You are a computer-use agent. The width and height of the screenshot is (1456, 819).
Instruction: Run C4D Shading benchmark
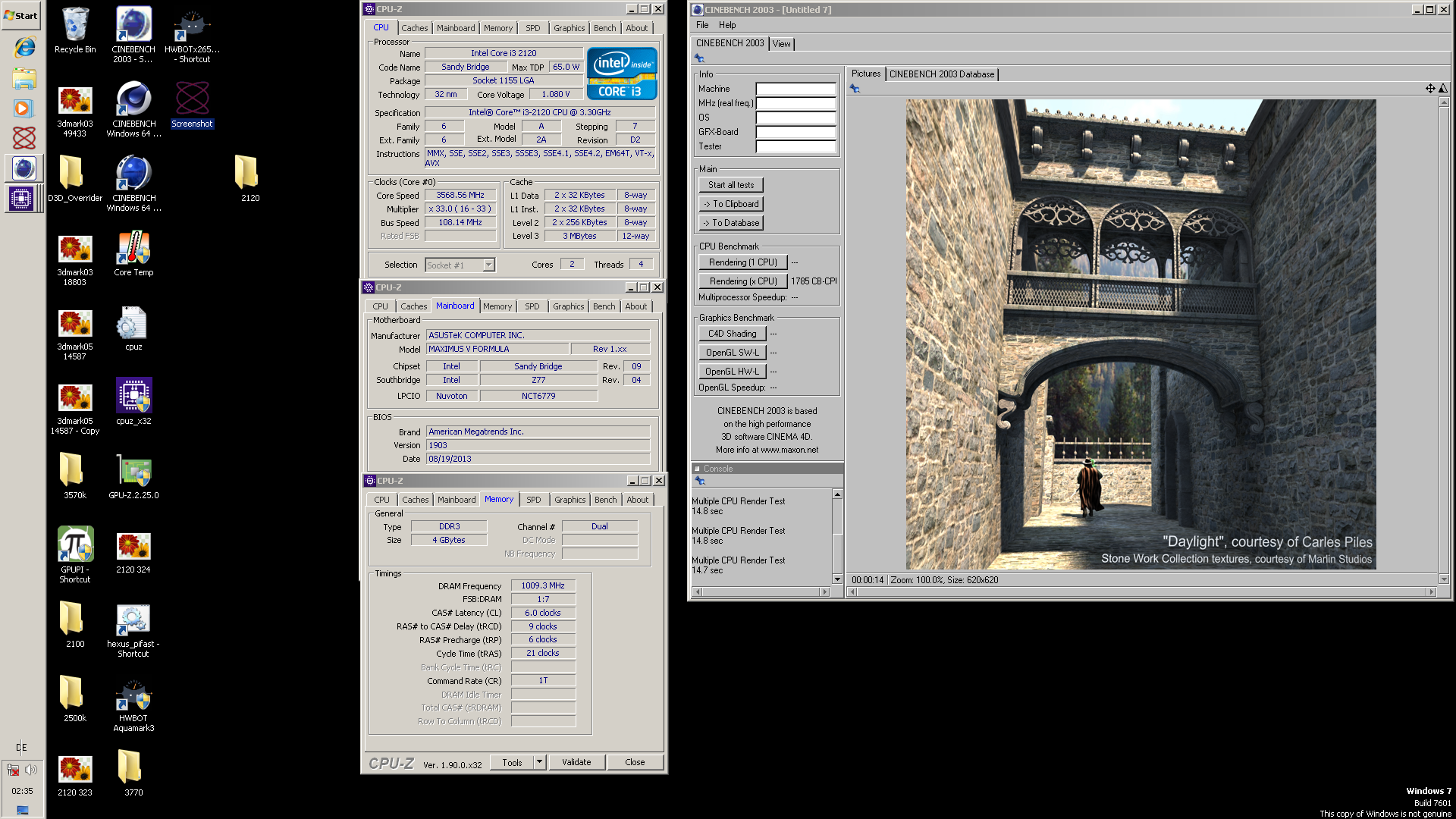coord(732,334)
